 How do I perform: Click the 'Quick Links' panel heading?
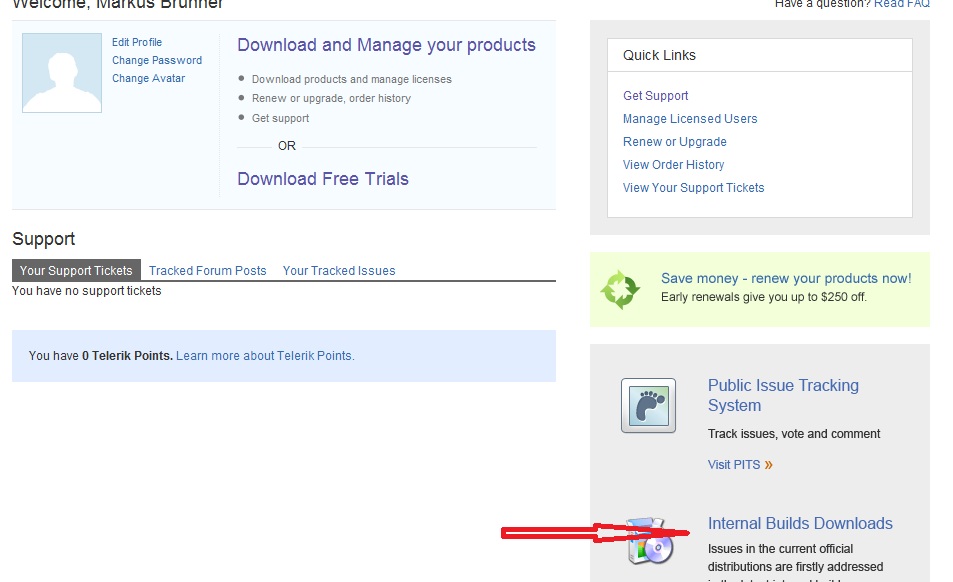[x=659, y=55]
